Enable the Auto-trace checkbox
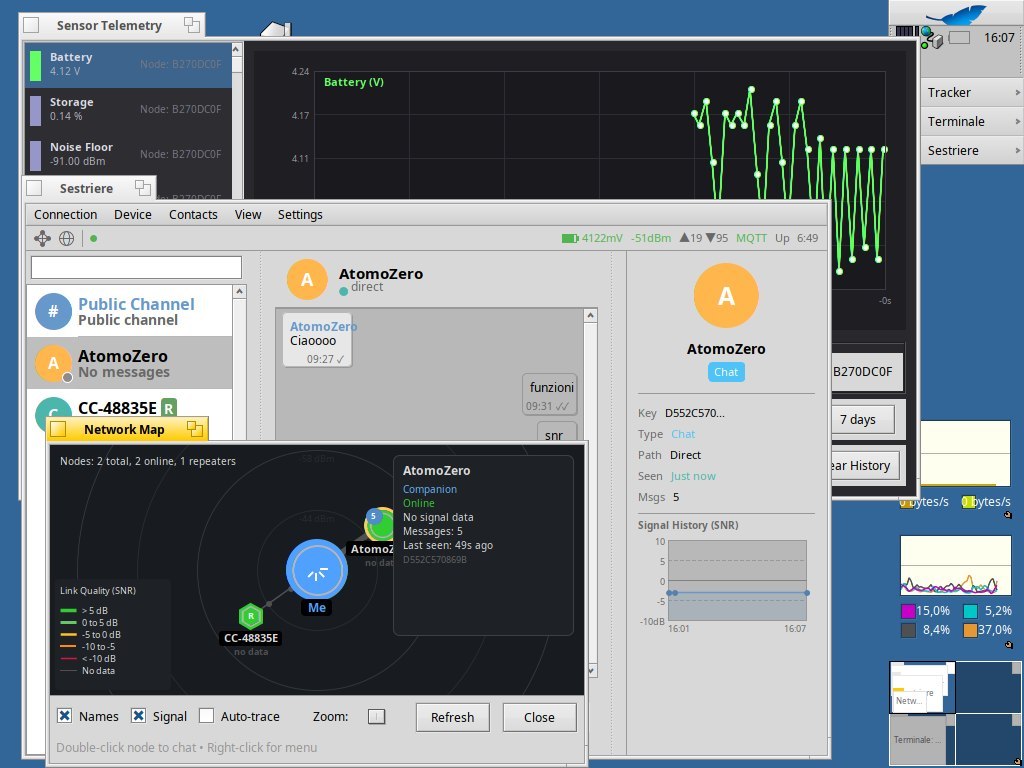 pyautogui.click(x=206, y=716)
